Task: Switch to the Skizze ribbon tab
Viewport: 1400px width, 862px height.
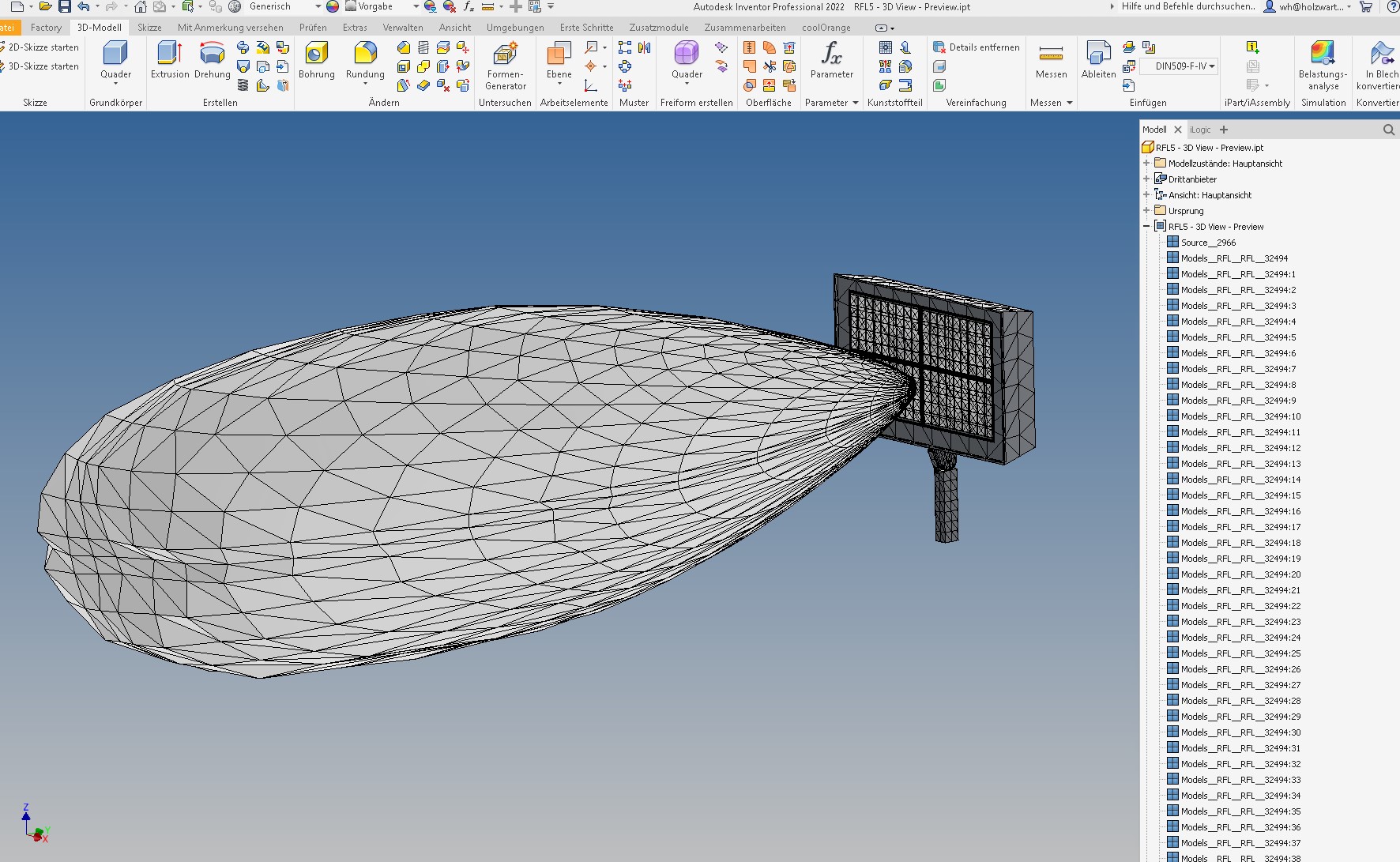Action: click(x=149, y=28)
